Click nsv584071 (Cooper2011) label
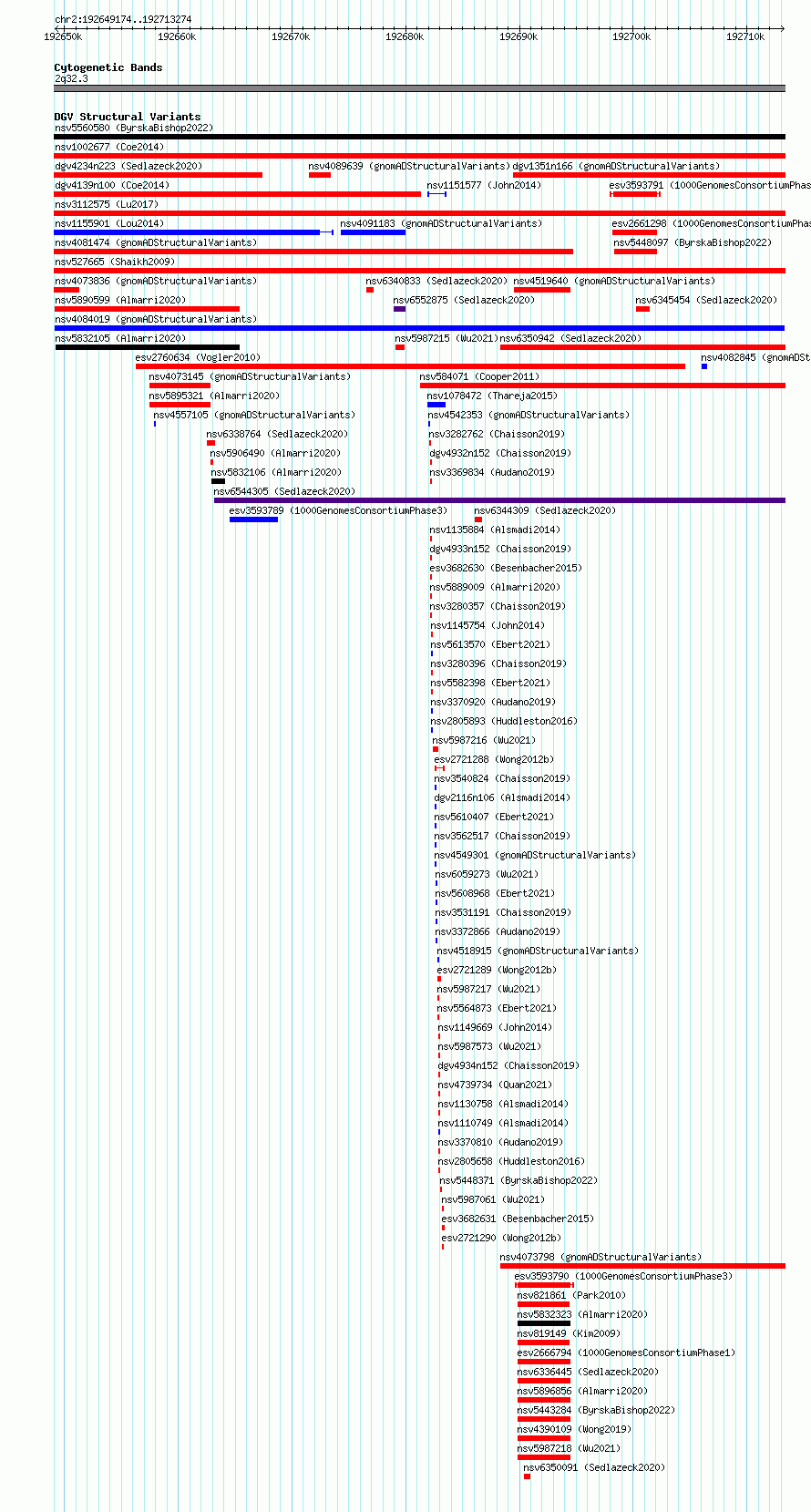811x1512 pixels. pyautogui.click(x=479, y=377)
